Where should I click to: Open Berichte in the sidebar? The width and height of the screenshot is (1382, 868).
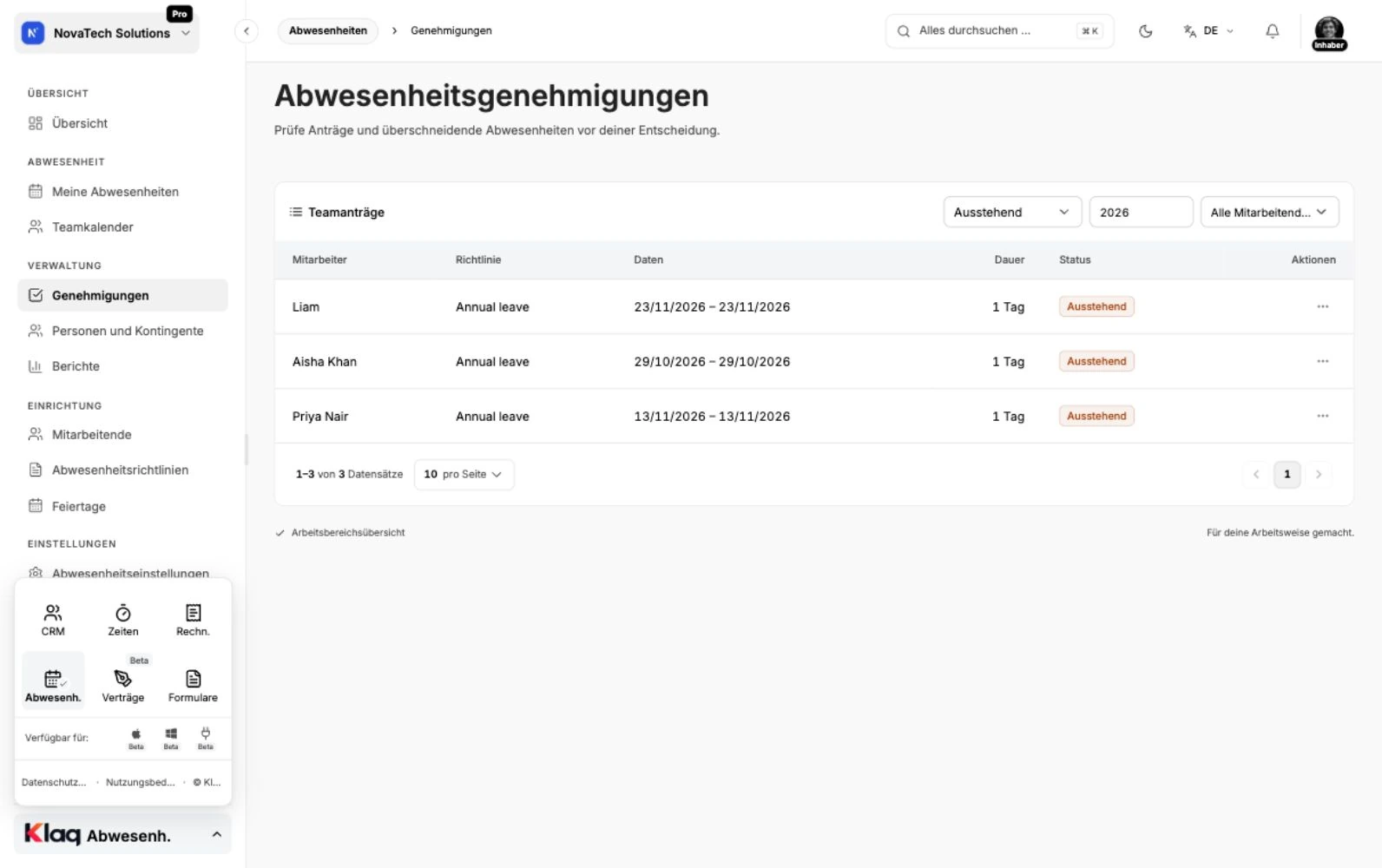tap(122, 366)
